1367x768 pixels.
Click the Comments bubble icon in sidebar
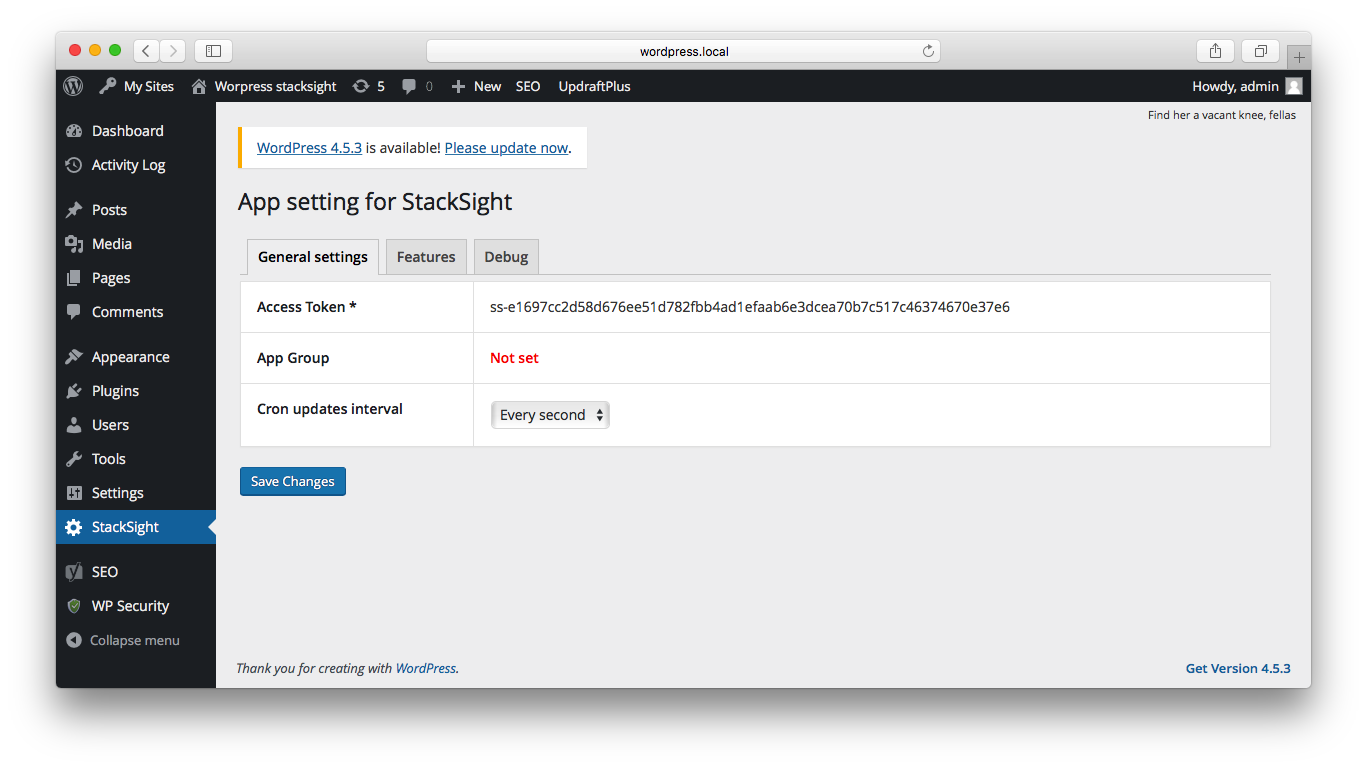point(74,312)
